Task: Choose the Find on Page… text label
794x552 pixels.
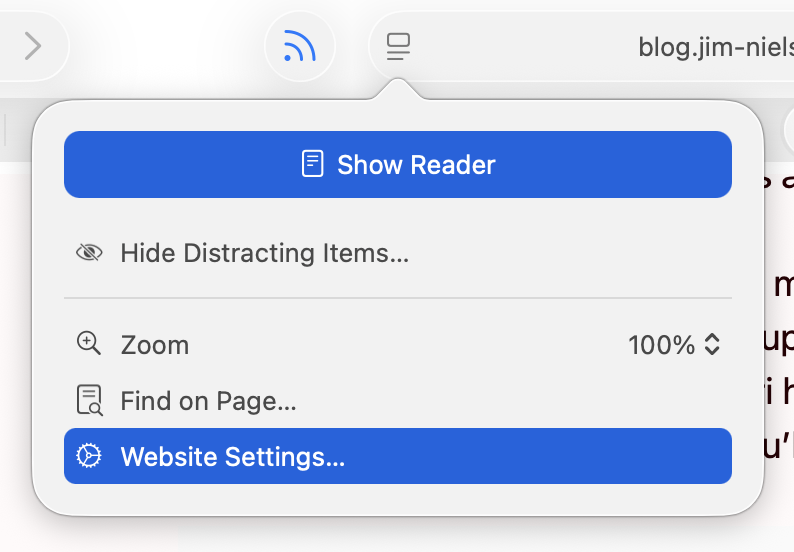Action: tap(208, 401)
